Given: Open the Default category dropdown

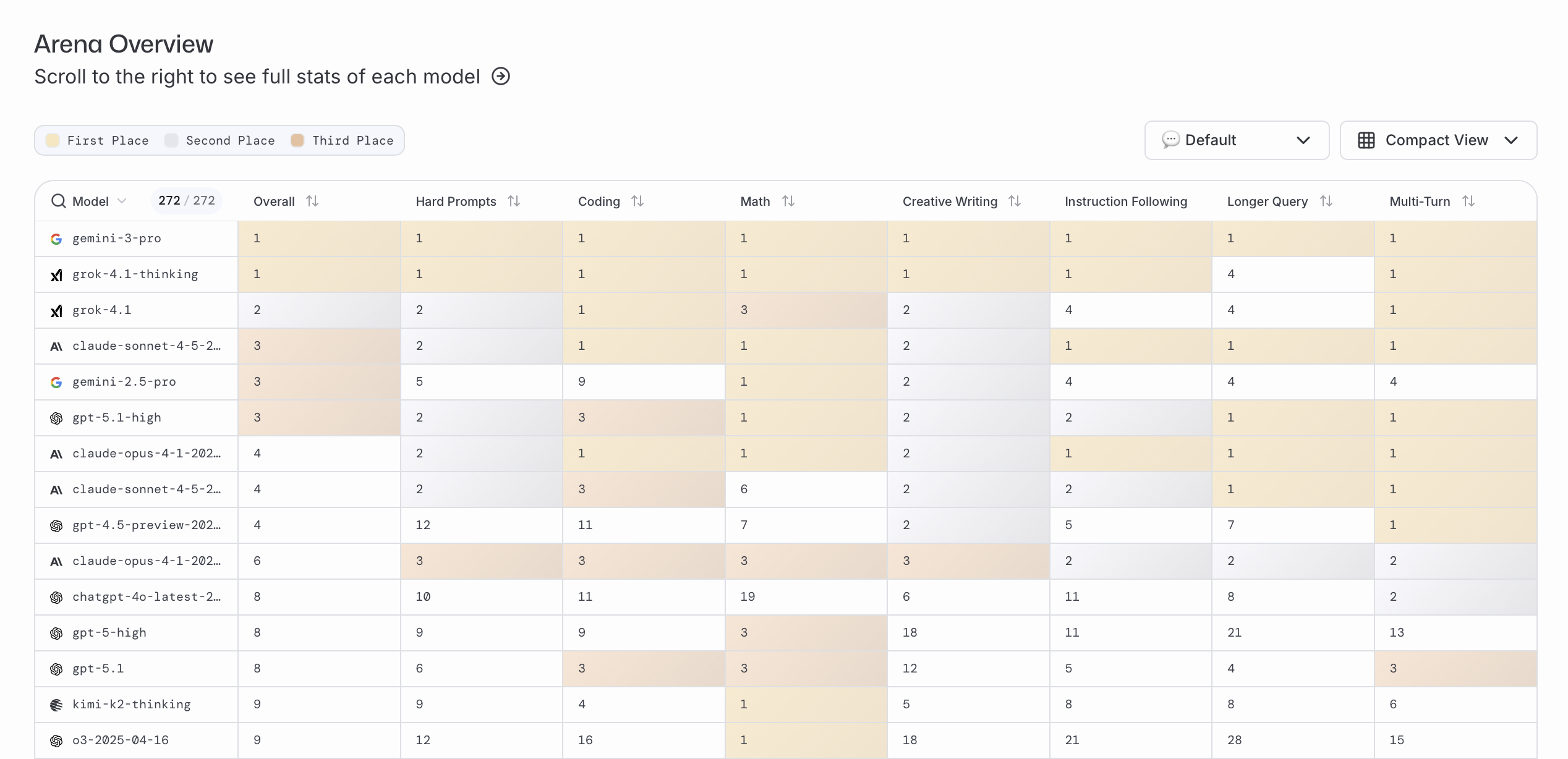Looking at the screenshot, I should coord(1237,140).
